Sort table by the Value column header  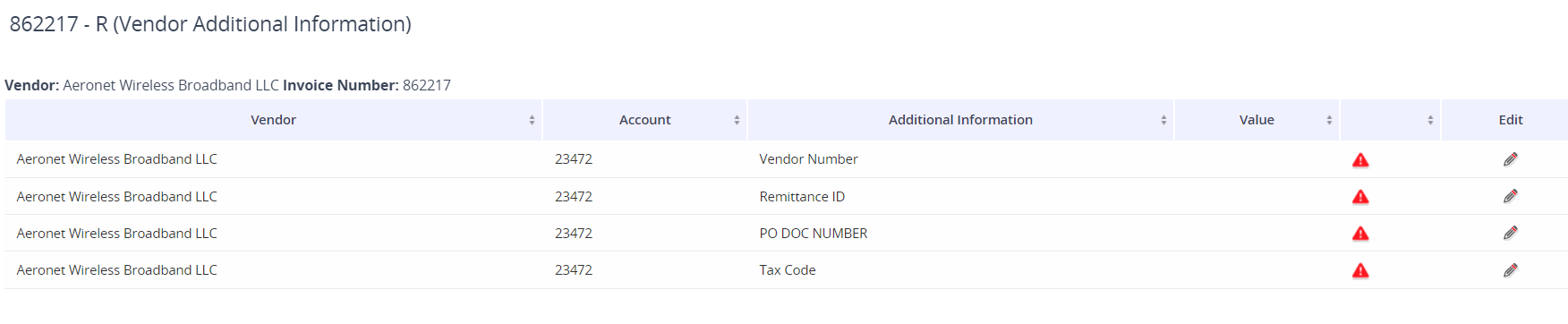[1257, 120]
